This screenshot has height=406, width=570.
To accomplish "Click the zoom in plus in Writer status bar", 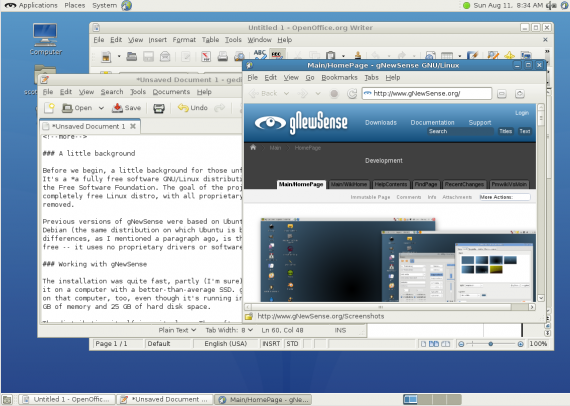I will (520, 344).
